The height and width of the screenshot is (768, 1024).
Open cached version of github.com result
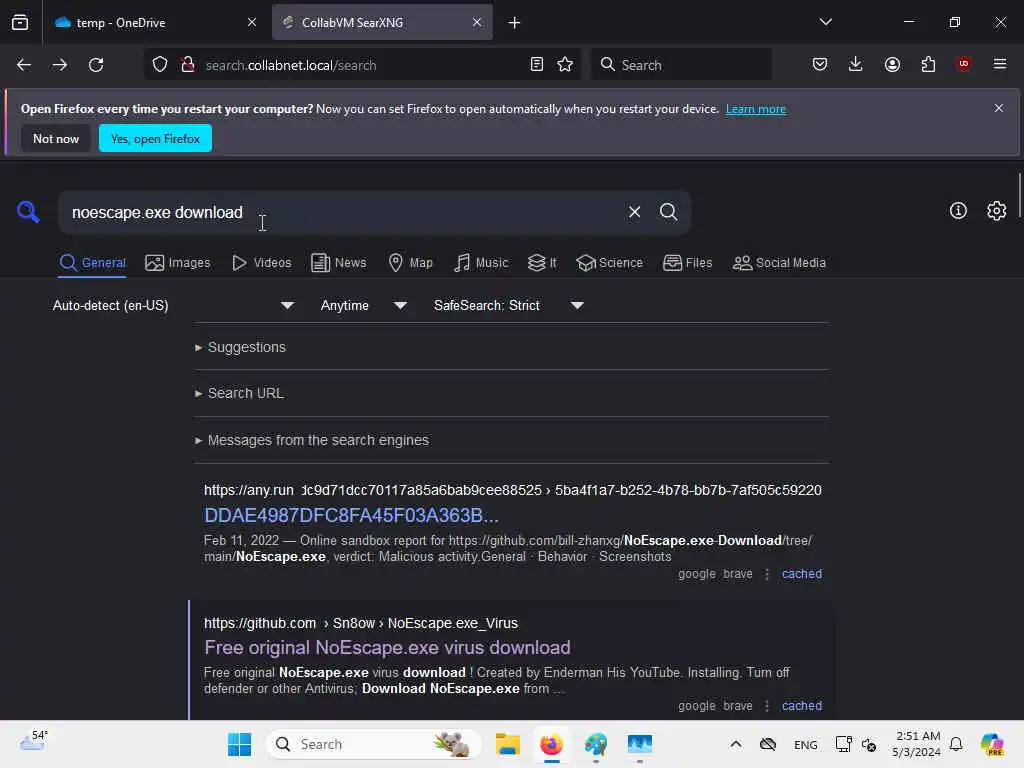(802, 705)
